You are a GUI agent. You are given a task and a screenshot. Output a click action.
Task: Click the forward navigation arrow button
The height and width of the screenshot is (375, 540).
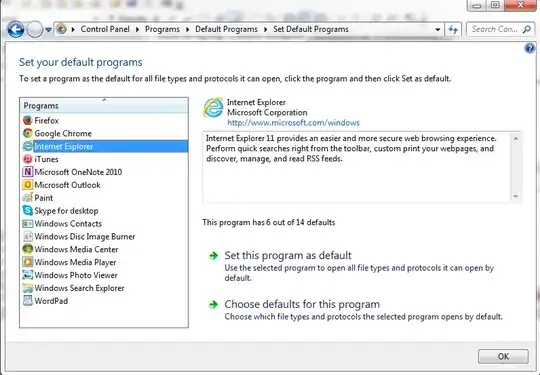(x=34, y=29)
